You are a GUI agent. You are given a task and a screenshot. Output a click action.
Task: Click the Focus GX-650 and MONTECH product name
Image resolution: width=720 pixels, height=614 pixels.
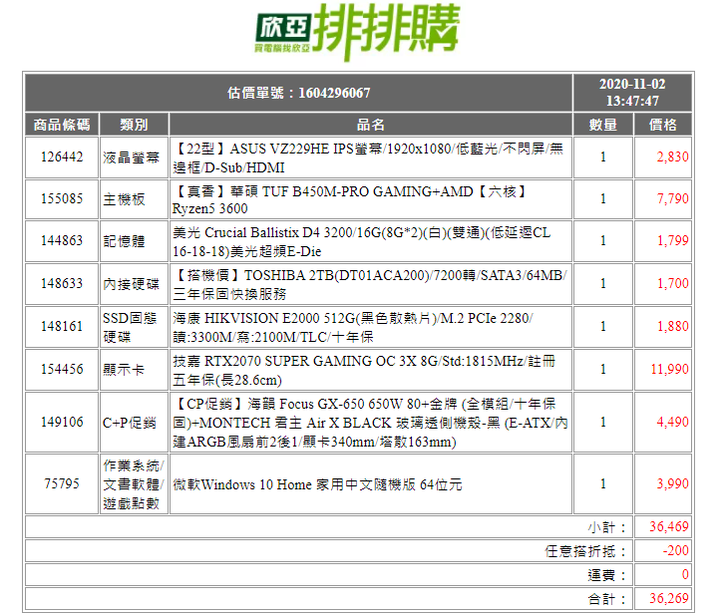(371, 422)
